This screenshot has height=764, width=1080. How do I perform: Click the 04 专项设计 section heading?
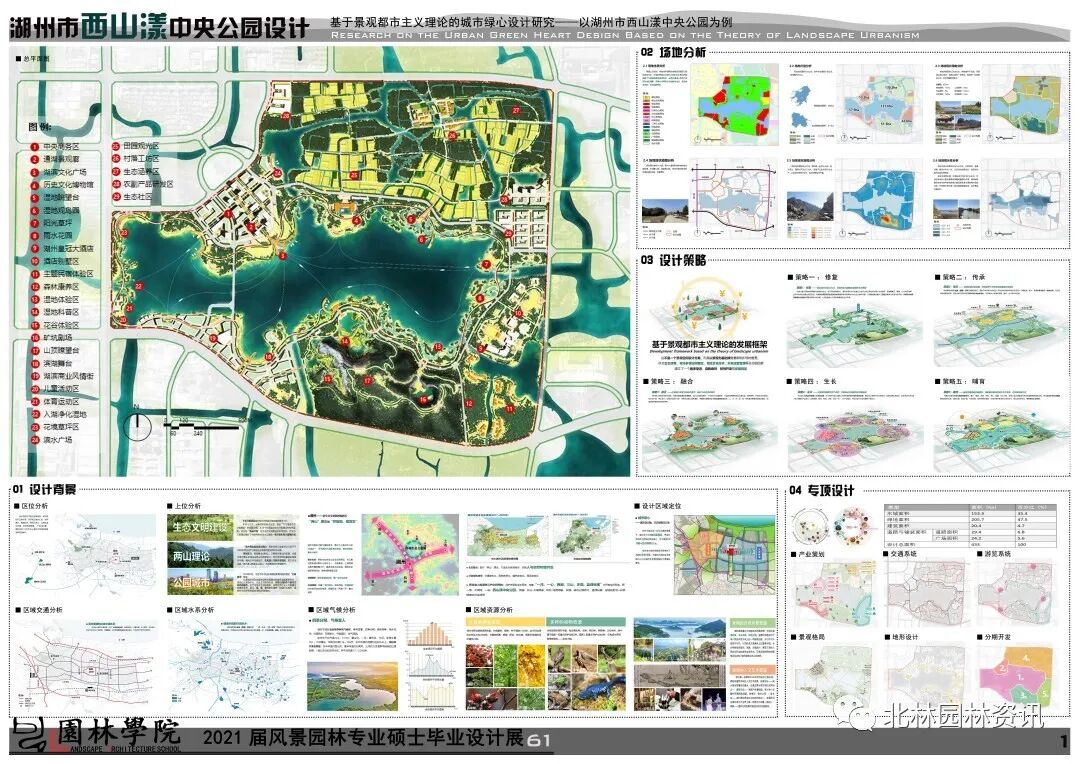[822, 491]
